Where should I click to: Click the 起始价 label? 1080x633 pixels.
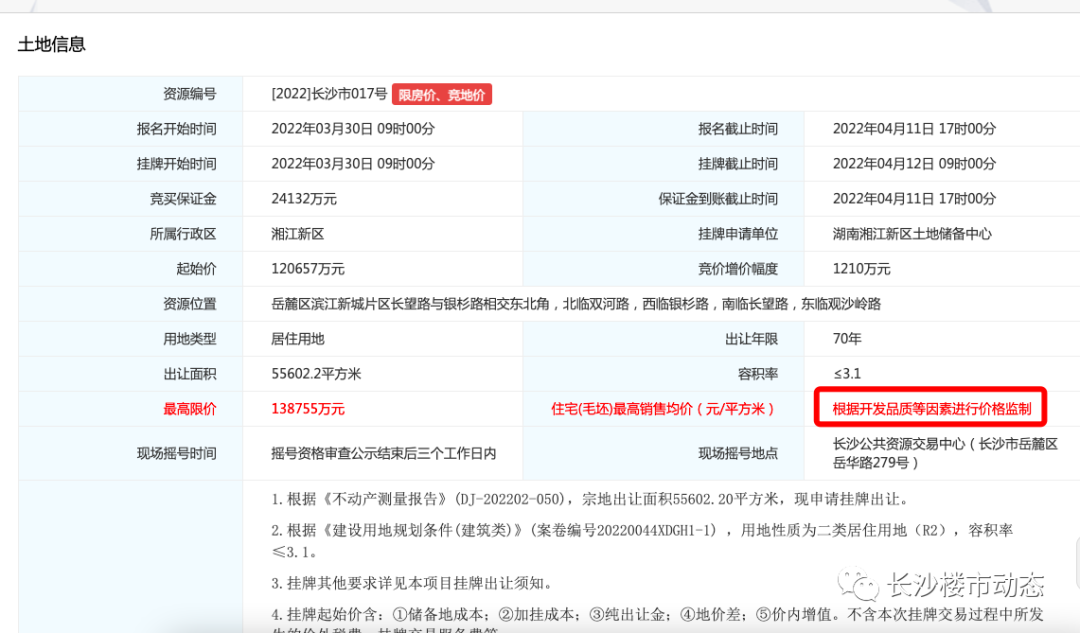[x=196, y=269]
